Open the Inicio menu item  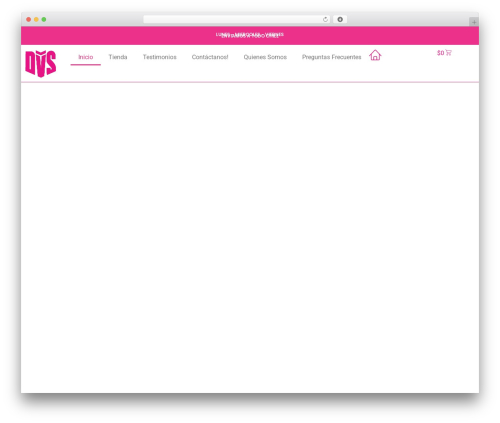[86, 57]
